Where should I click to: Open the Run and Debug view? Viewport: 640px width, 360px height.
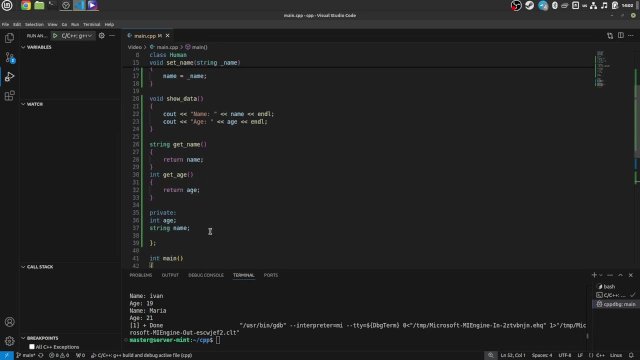[x=9, y=76]
